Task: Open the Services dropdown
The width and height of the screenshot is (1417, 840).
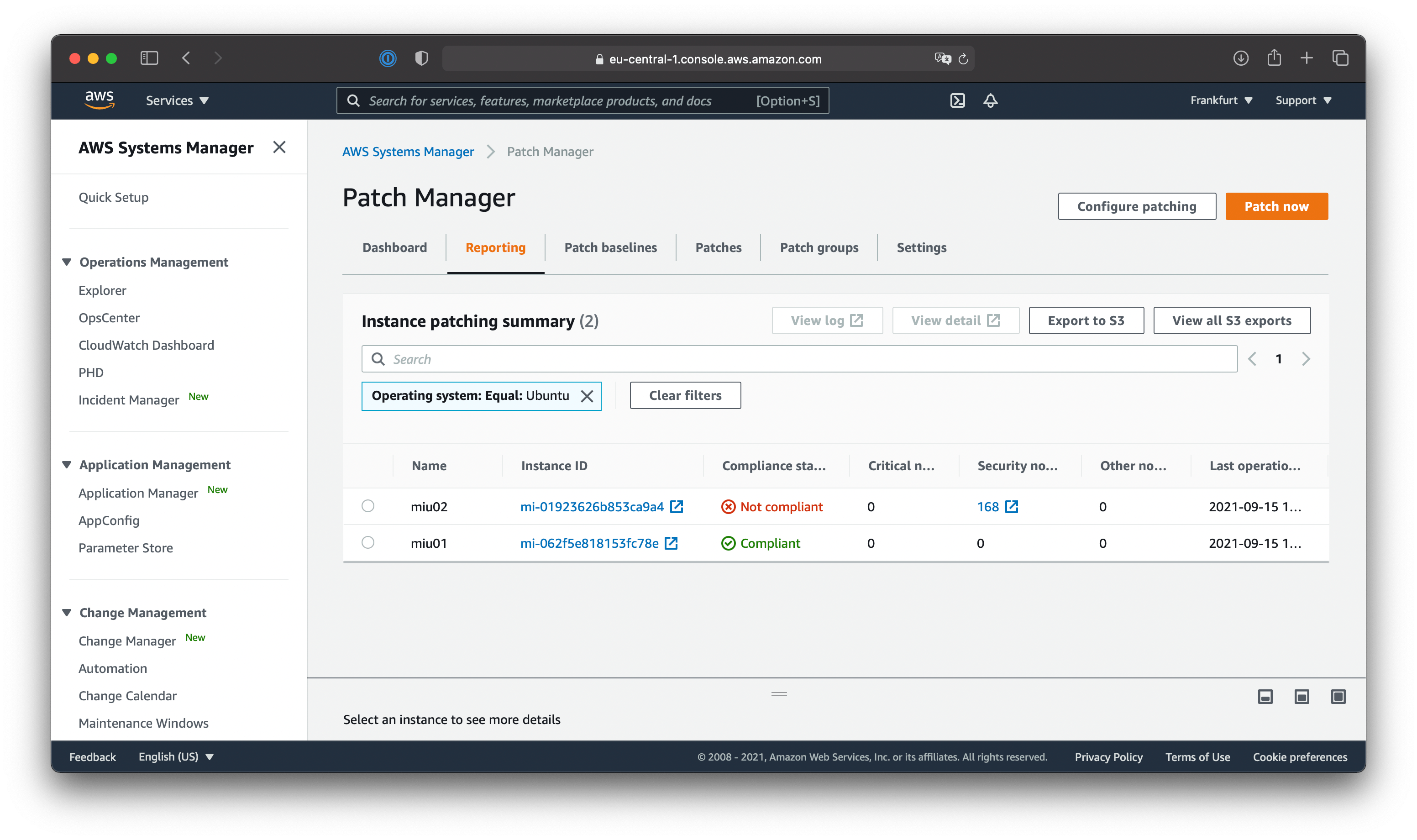Action: tap(177, 100)
